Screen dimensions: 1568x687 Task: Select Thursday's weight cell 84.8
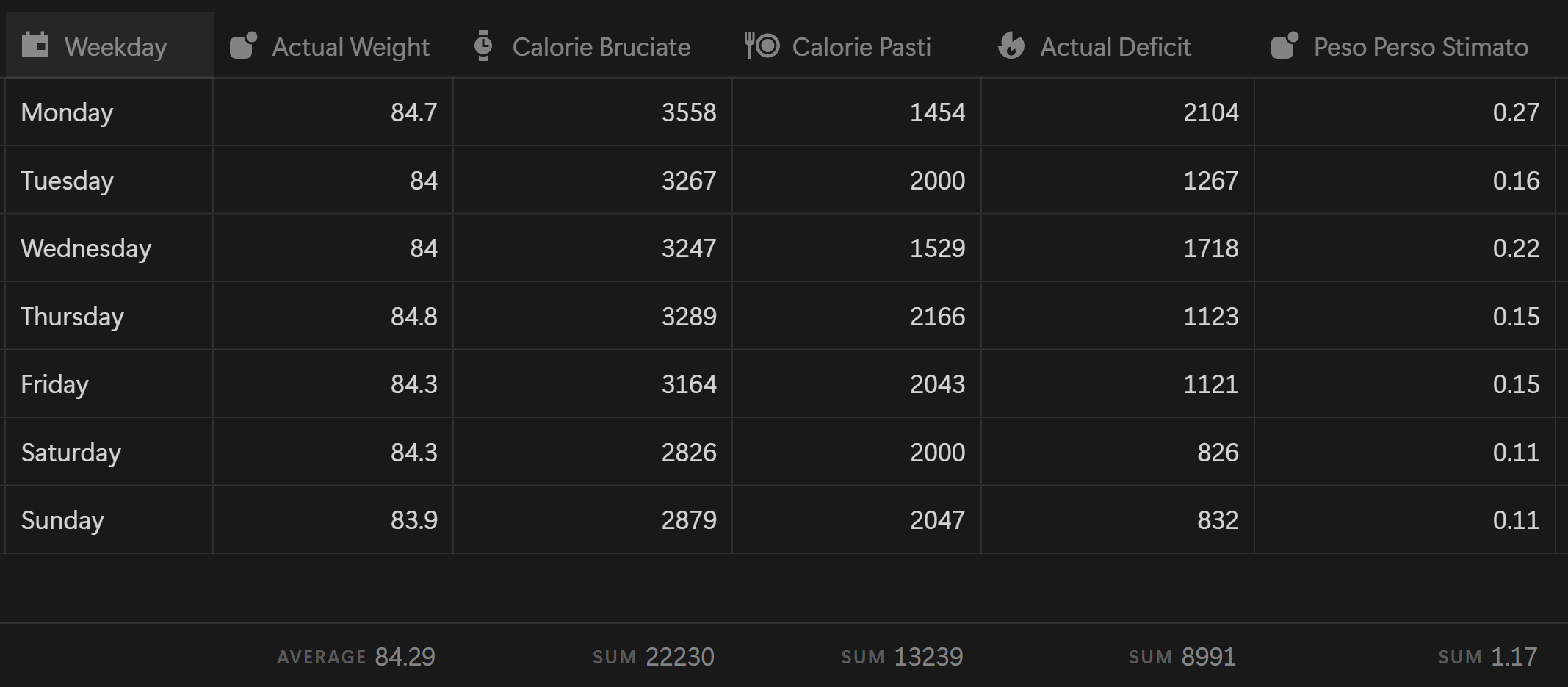click(333, 316)
